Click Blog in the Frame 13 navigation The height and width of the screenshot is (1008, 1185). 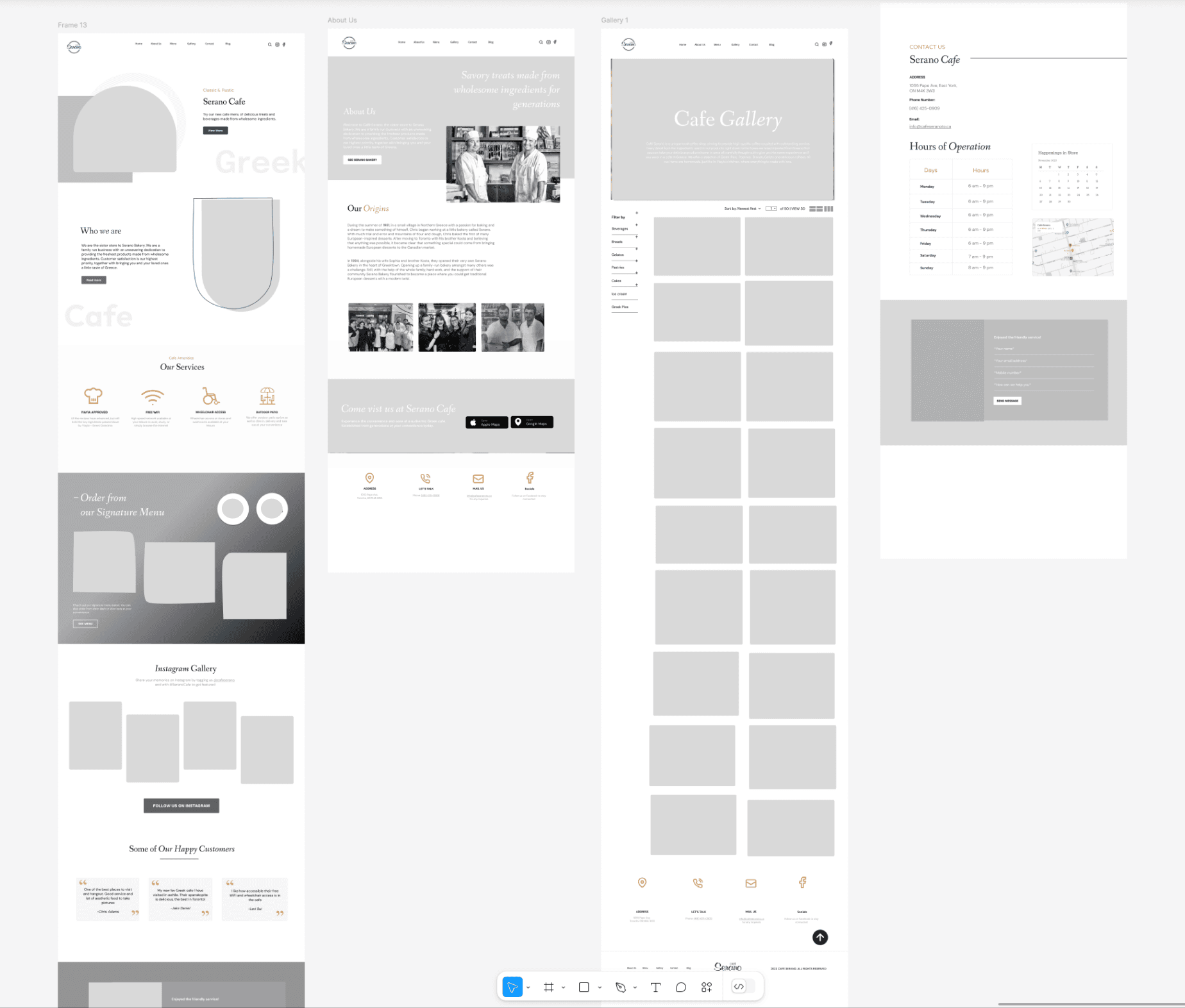pyautogui.click(x=228, y=44)
